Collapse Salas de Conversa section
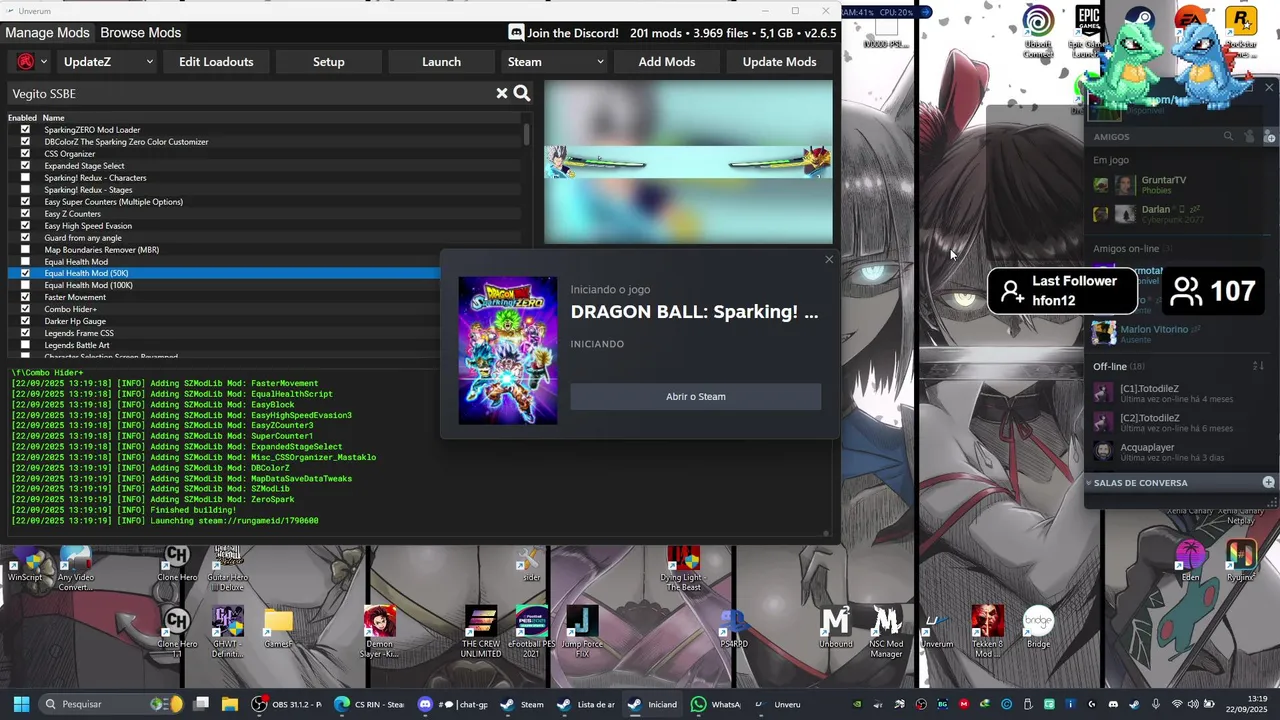1280x720 pixels. click(1089, 483)
